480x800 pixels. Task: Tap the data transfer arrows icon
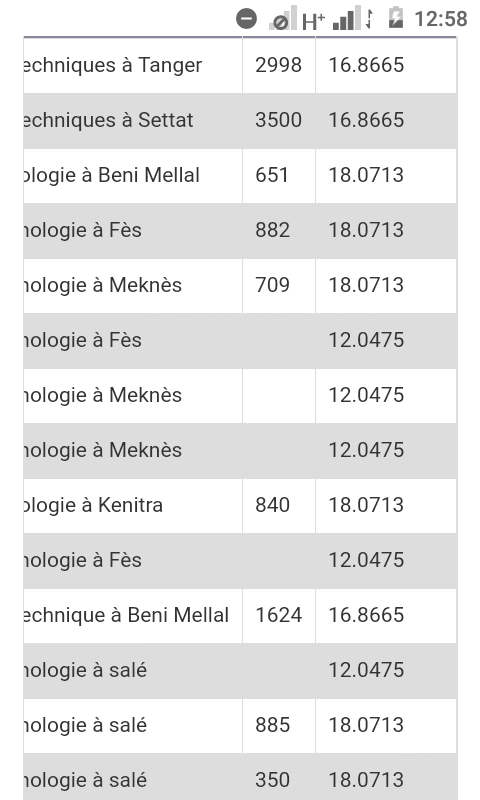point(369,19)
